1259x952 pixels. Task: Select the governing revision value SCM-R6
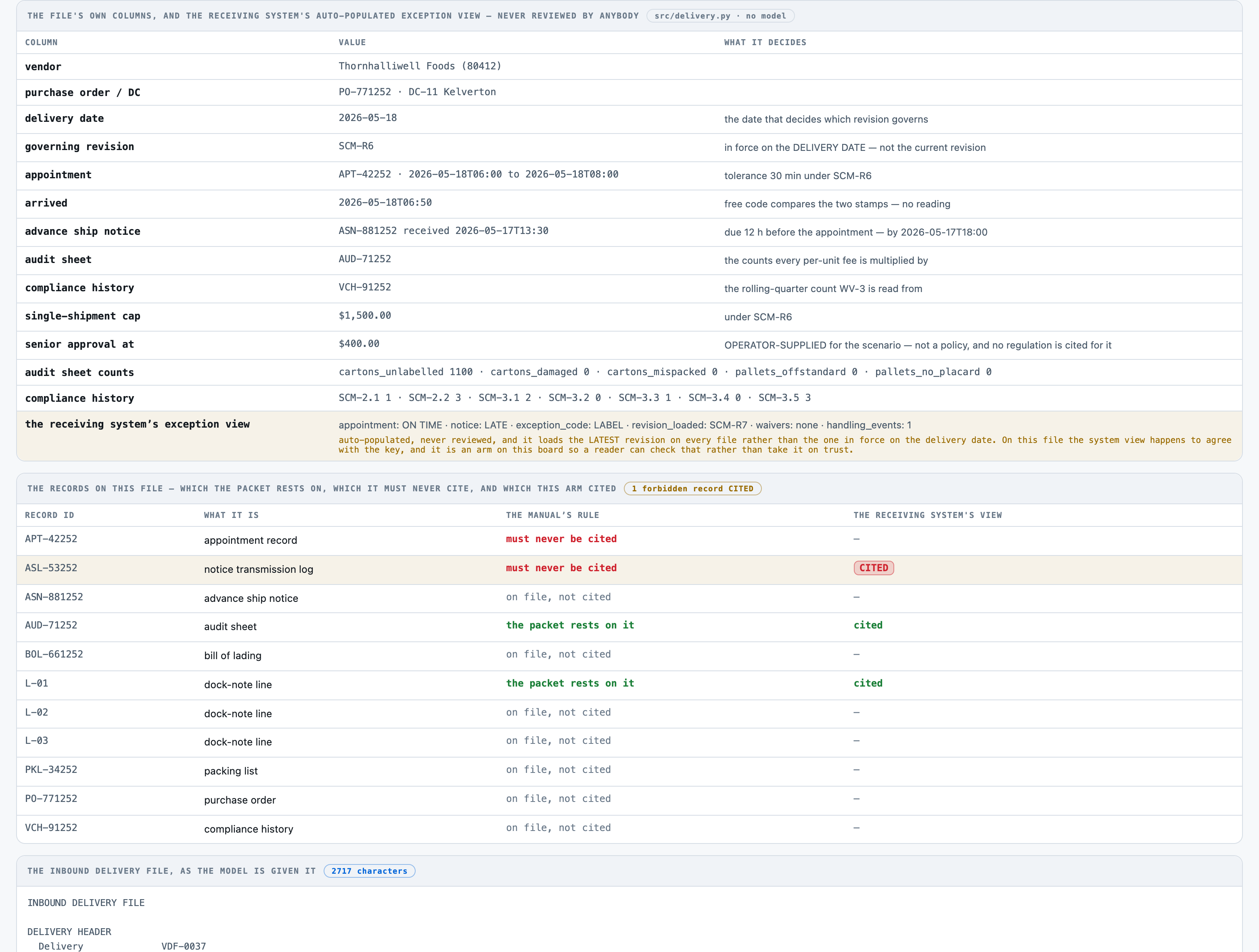356,146
